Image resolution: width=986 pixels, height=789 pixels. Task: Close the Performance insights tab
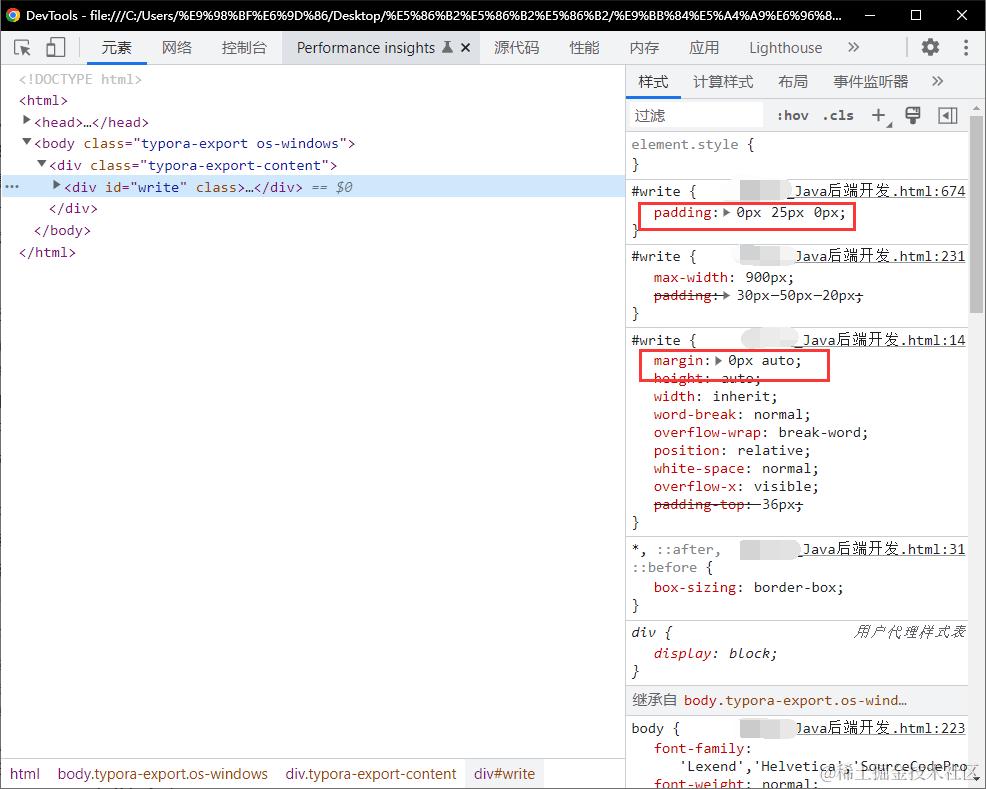(x=465, y=48)
